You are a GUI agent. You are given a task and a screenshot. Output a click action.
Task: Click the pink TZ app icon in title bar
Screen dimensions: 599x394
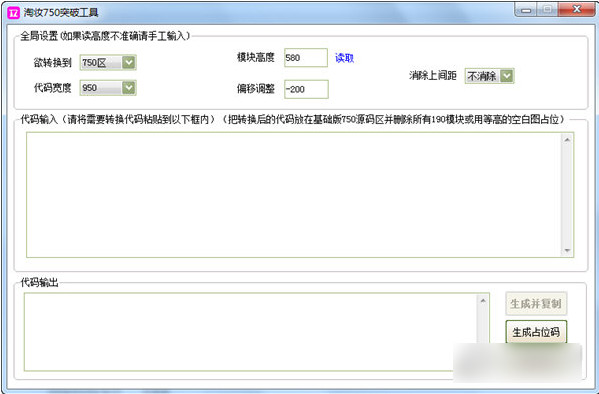click(13, 13)
